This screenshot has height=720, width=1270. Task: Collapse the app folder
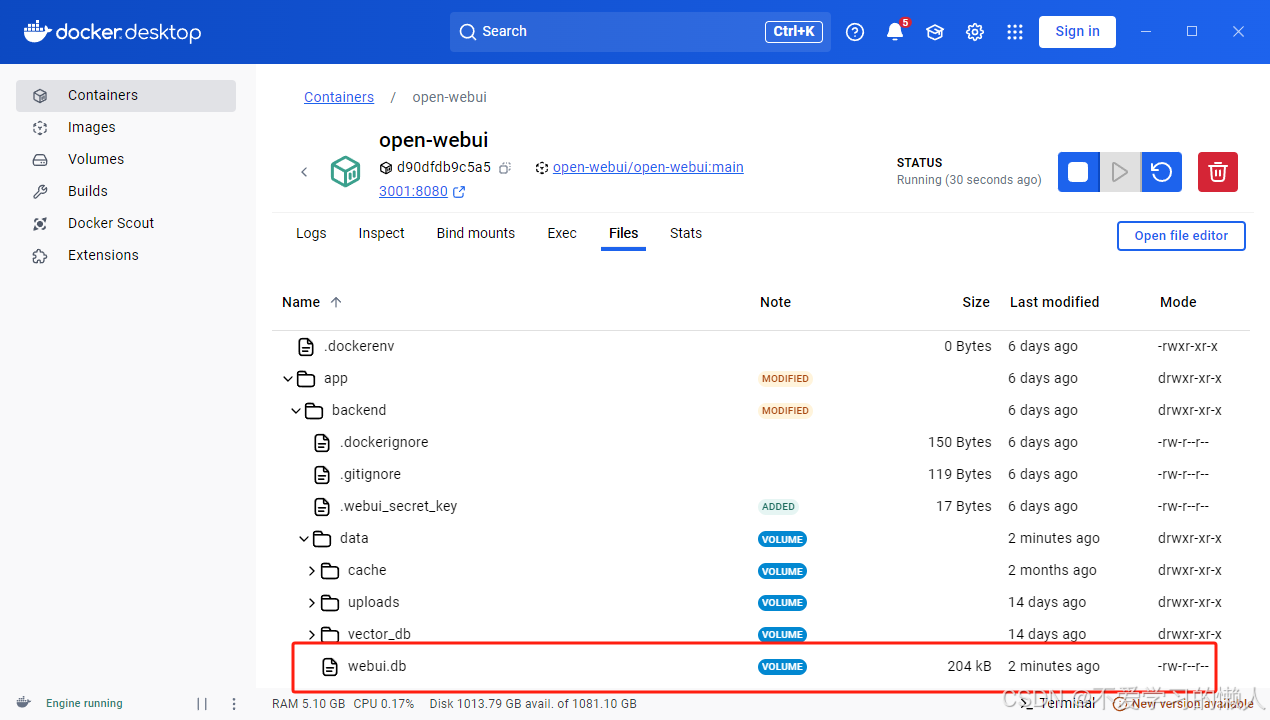click(x=288, y=379)
